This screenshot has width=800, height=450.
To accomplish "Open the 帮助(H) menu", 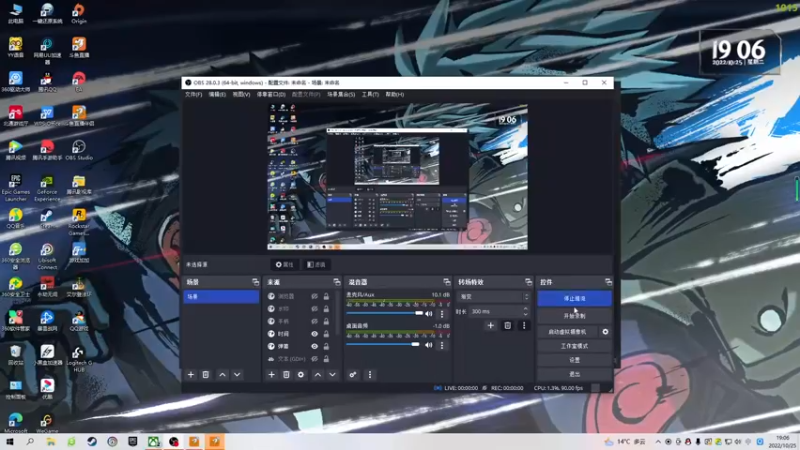I will [395, 94].
